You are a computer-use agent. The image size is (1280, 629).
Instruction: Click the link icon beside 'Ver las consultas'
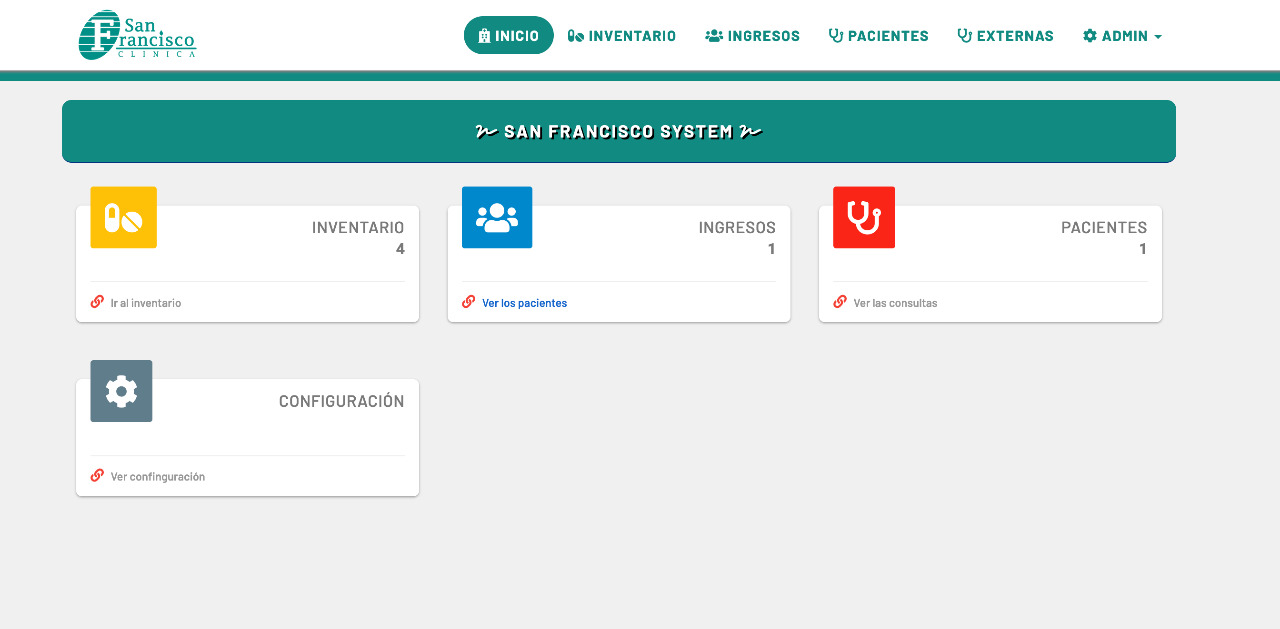[840, 302]
